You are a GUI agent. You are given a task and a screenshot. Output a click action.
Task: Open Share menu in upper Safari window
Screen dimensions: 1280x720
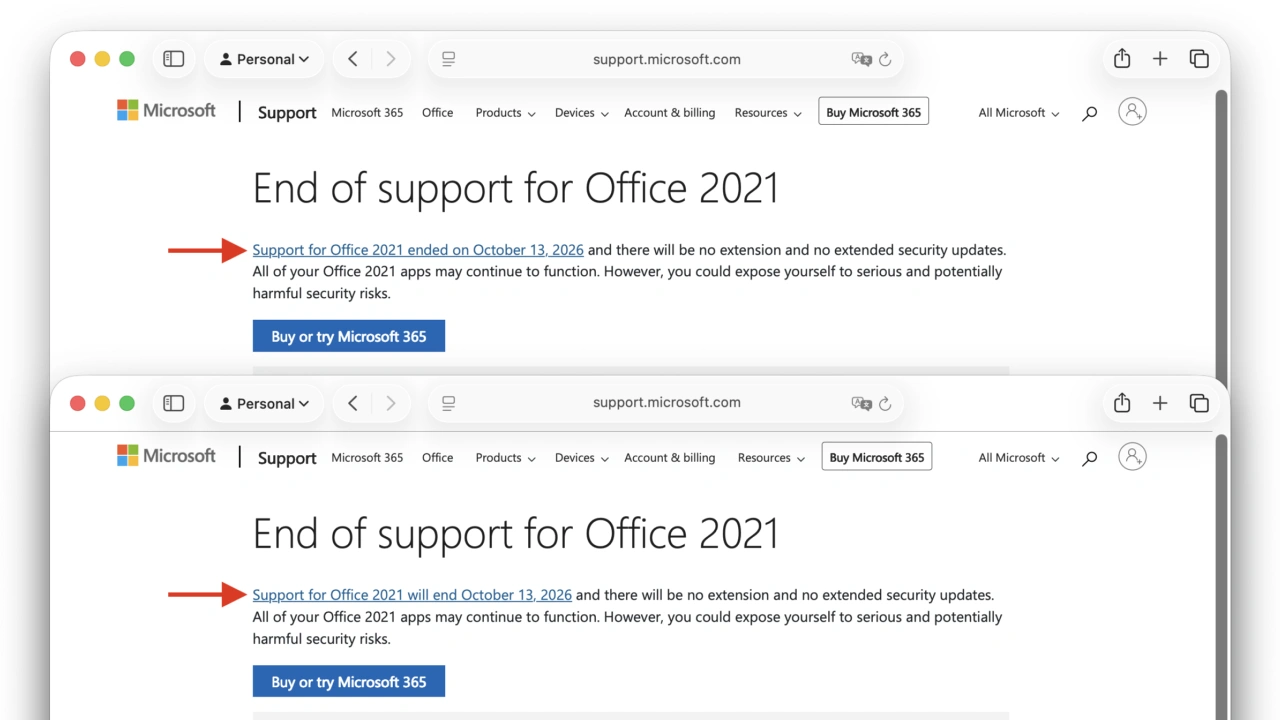tap(1122, 58)
